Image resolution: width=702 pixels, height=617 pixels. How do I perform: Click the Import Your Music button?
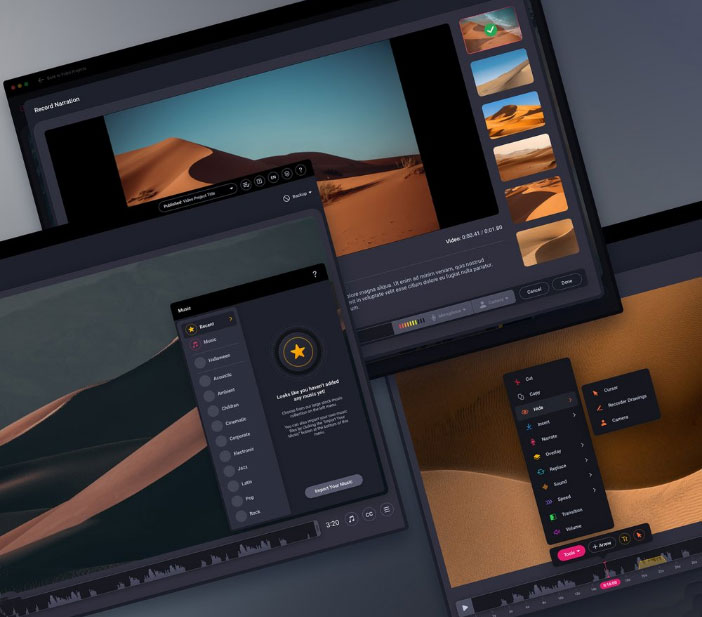click(334, 486)
